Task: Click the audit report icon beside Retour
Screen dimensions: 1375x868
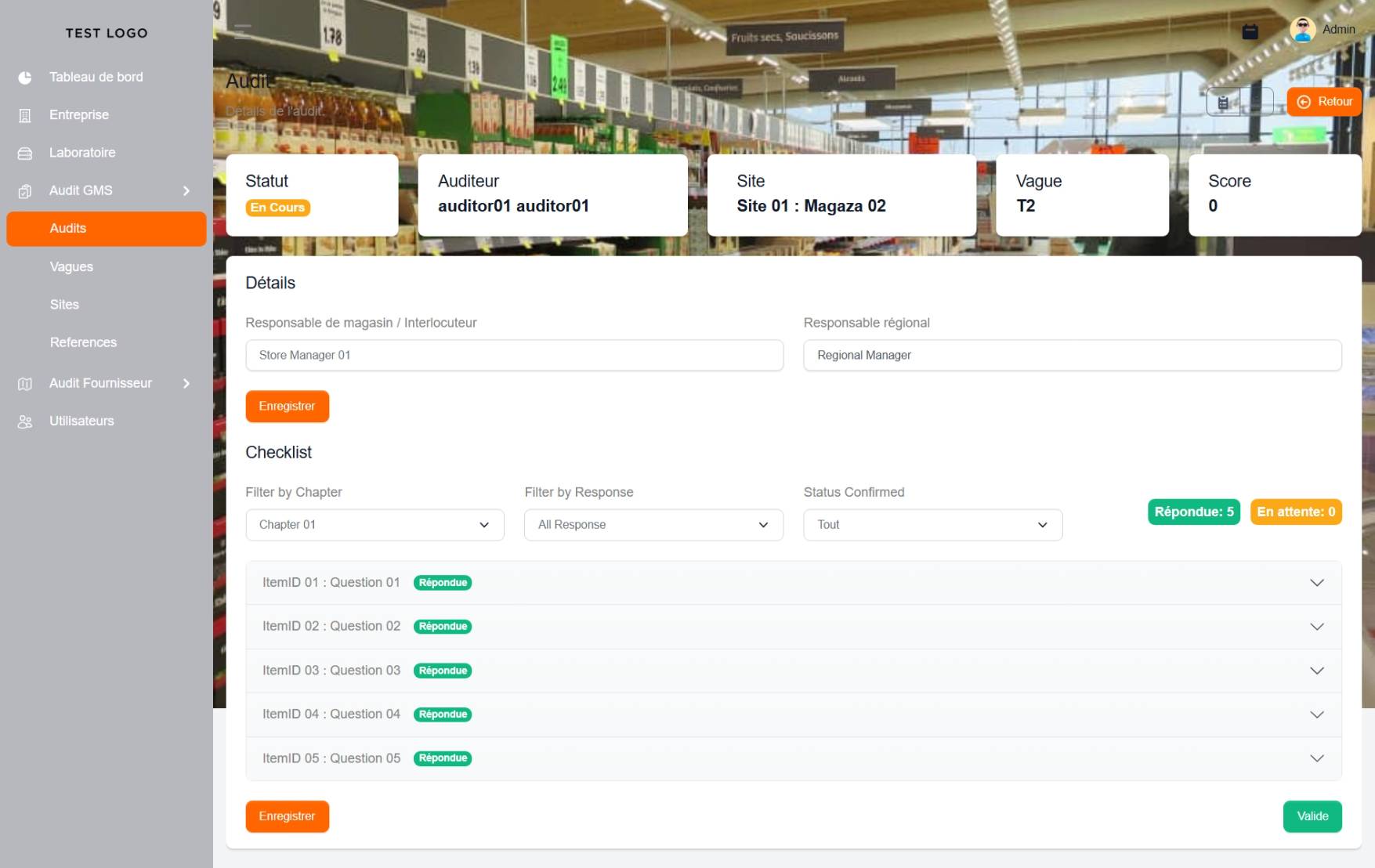Action: [x=1224, y=101]
